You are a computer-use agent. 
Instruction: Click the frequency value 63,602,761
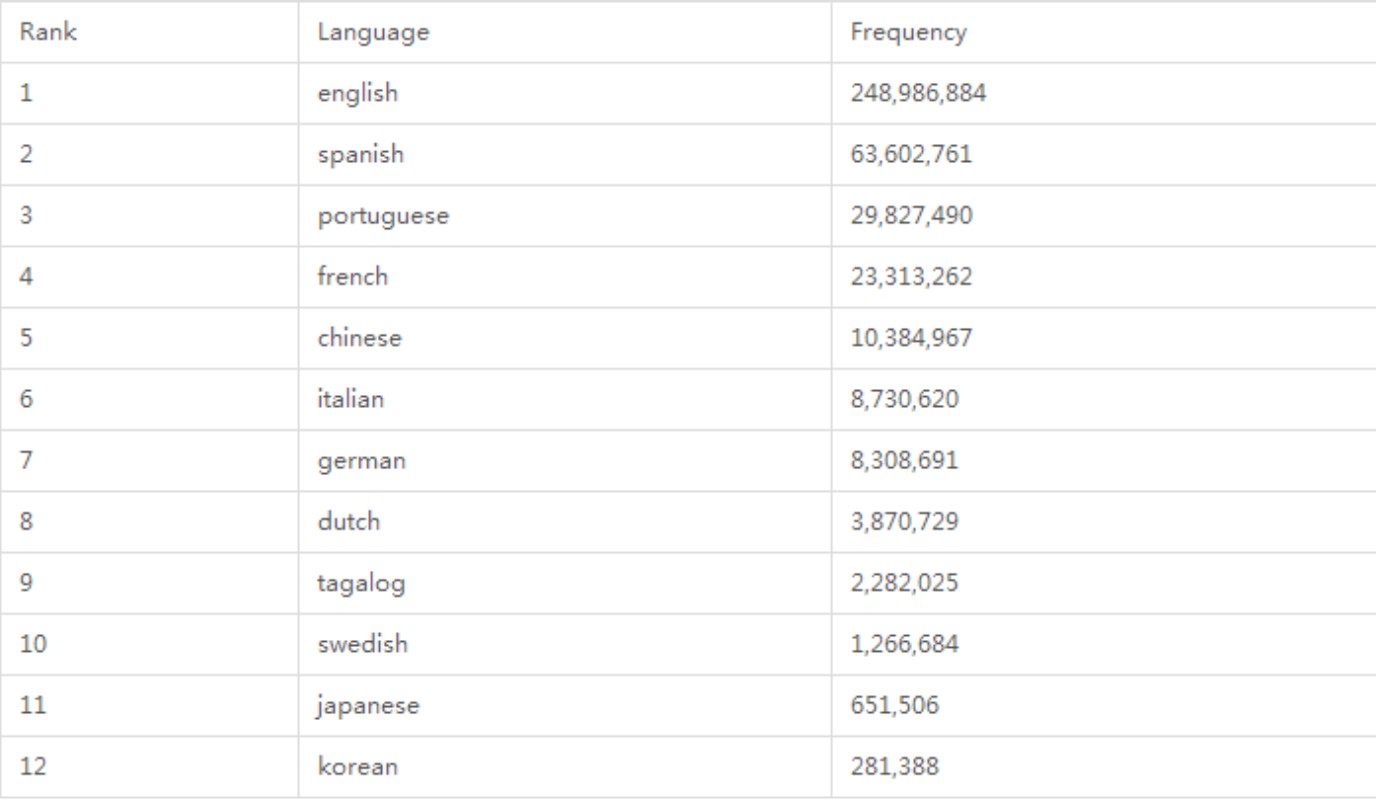[911, 154]
